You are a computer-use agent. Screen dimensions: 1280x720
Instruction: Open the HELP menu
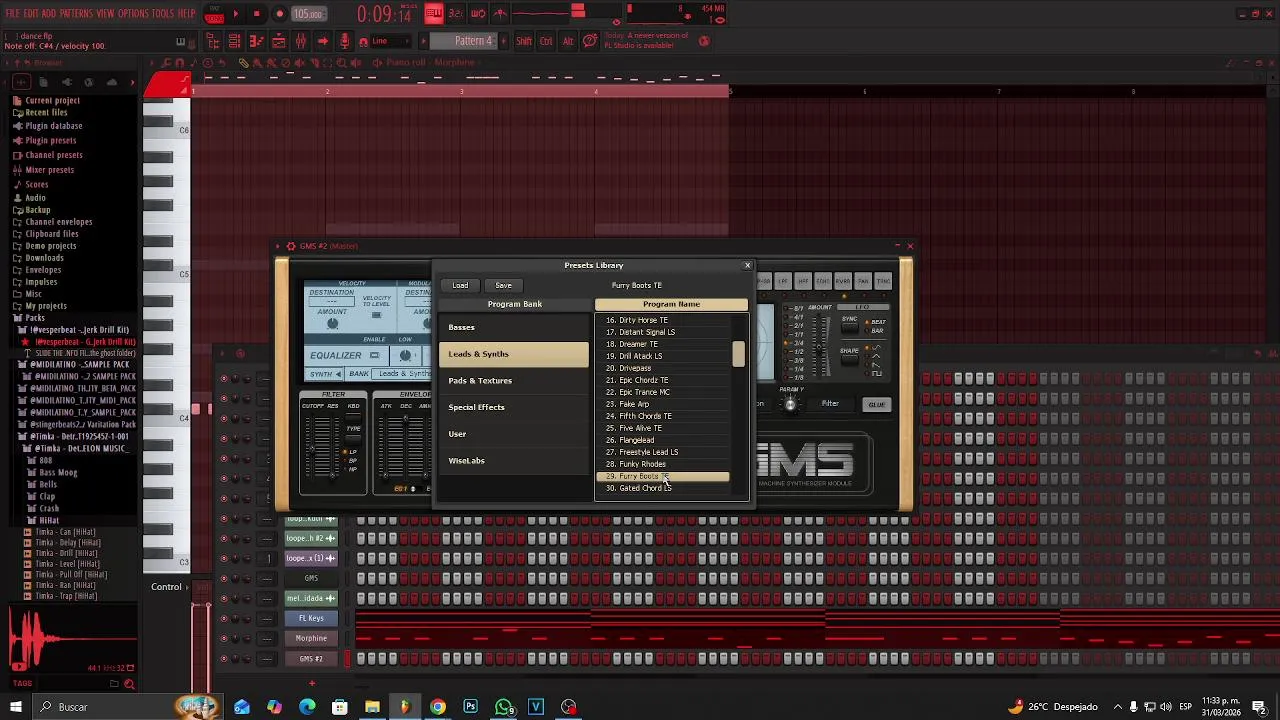[x=187, y=14]
